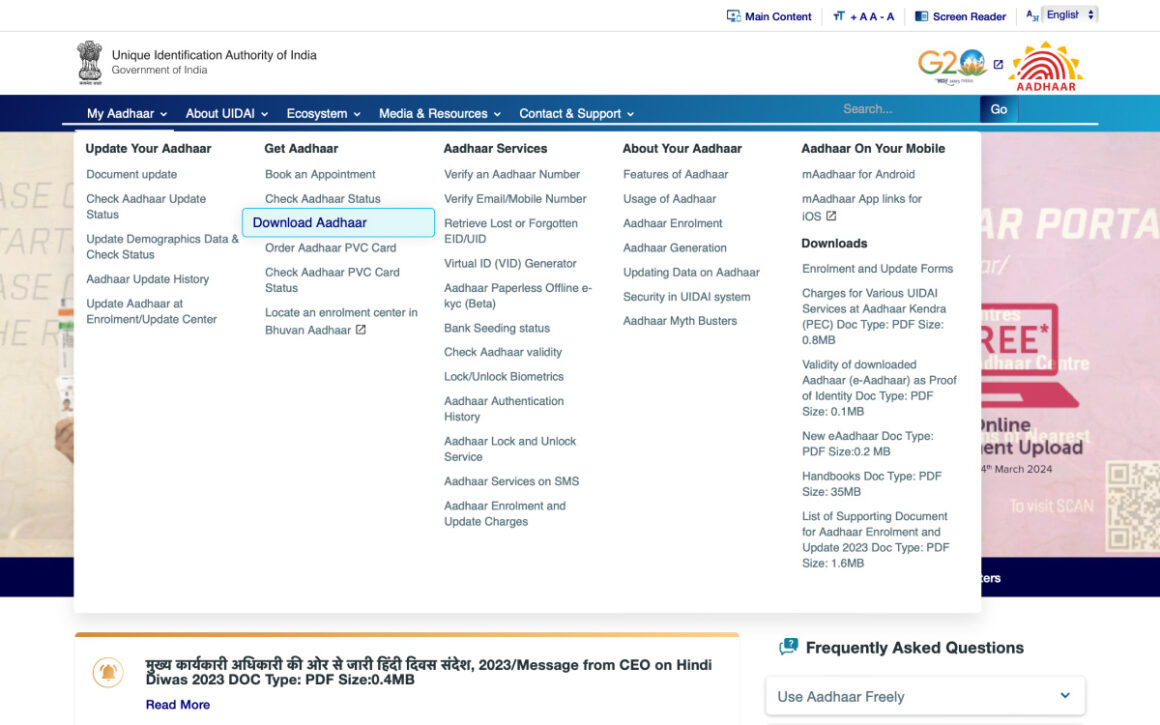The image size is (1160, 725).
Task: Open the Read More link
Action: tap(178, 705)
